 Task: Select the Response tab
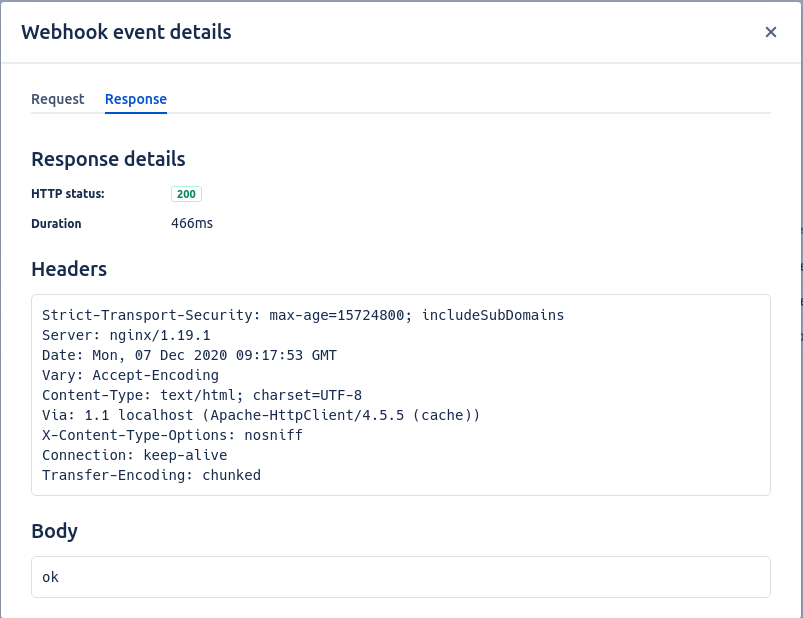click(x=136, y=99)
